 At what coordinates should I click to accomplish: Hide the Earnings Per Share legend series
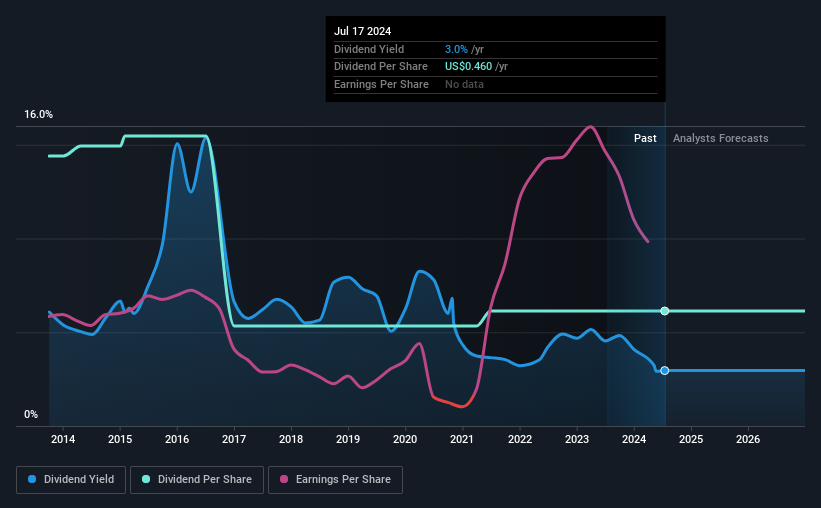(336, 480)
